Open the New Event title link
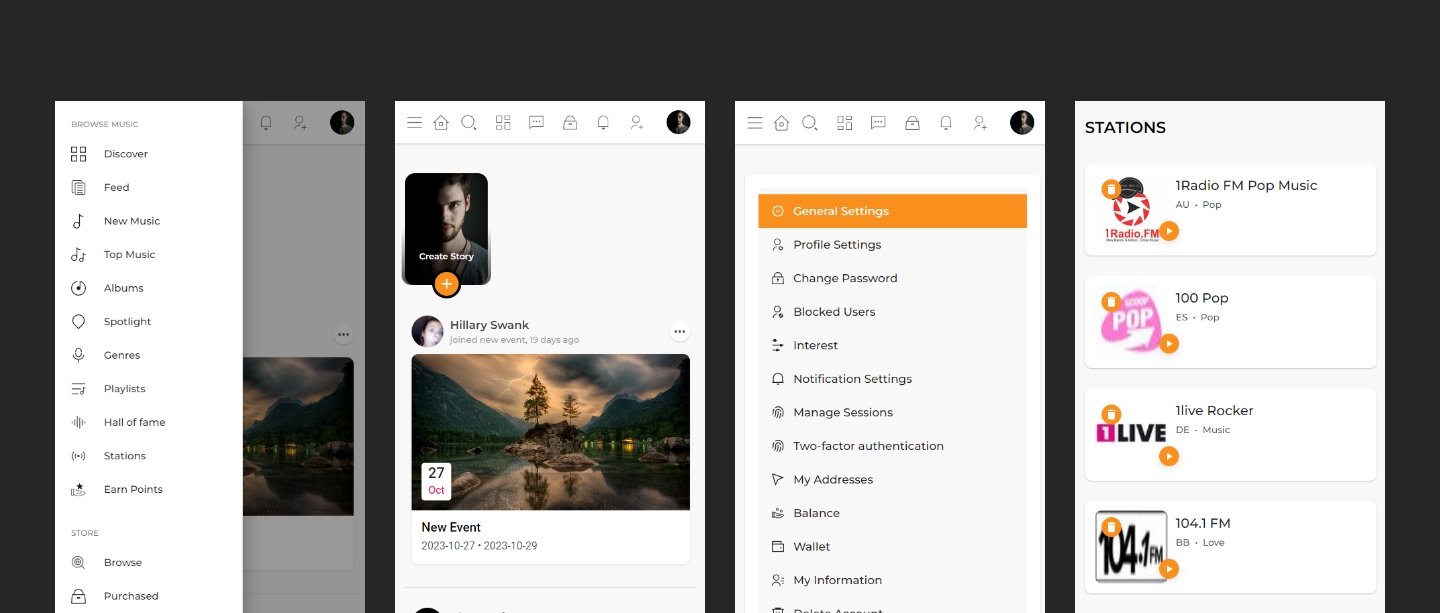The width and height of the screenshot is (1440, 613). 451,527
